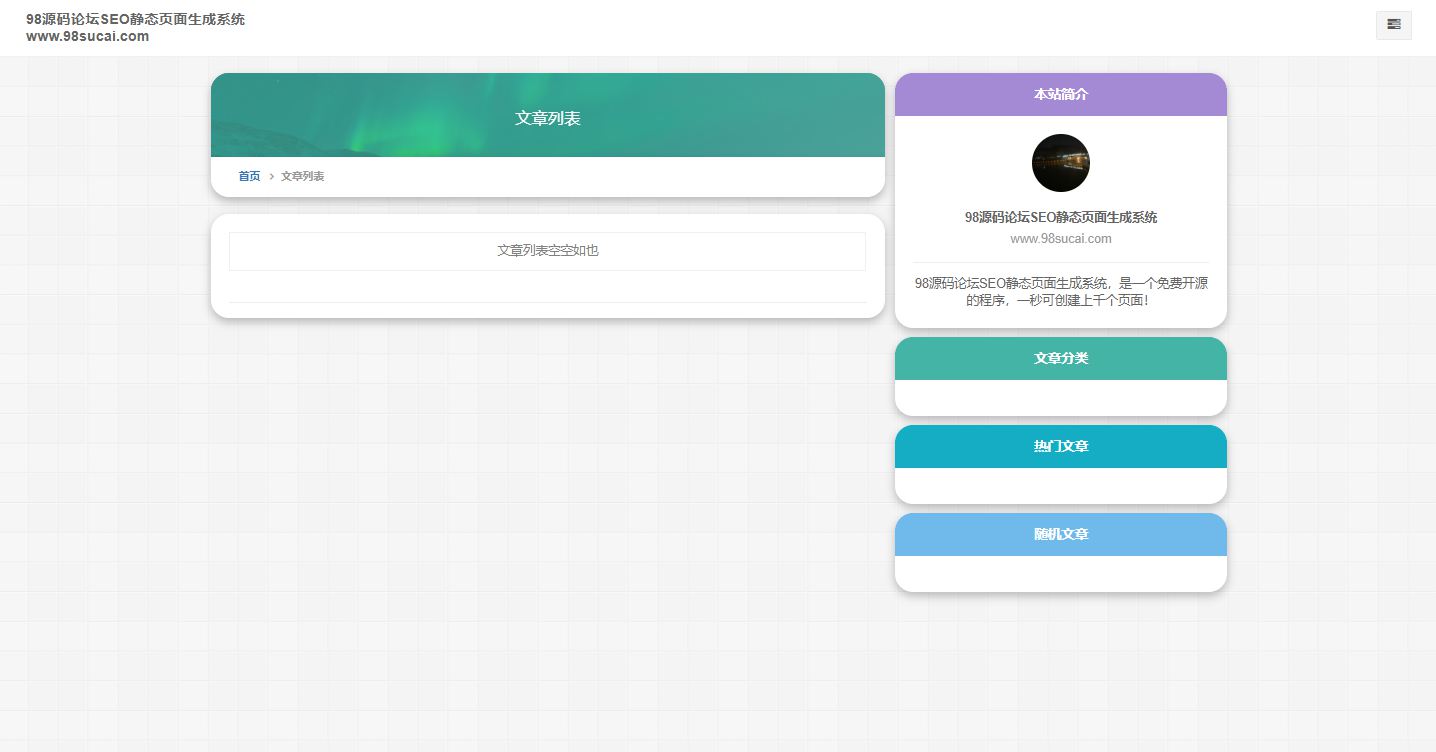This screenshot has width=1436, height=752.
Task: Click the site title in the top header
Action: (135, 19)
